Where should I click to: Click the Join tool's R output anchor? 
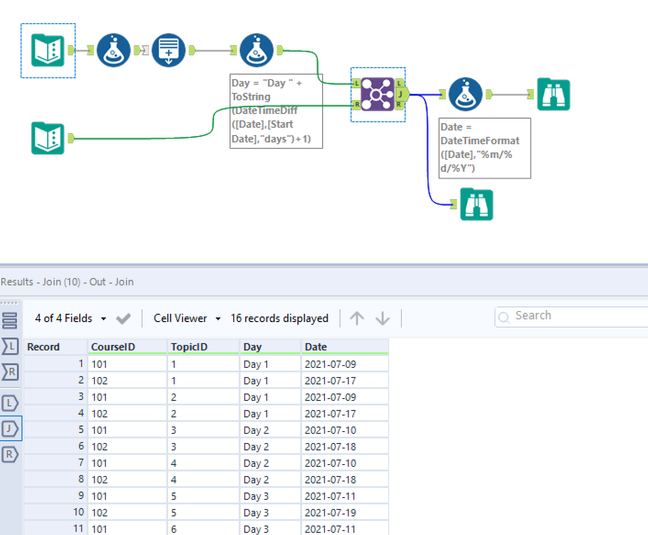(399, 105)
